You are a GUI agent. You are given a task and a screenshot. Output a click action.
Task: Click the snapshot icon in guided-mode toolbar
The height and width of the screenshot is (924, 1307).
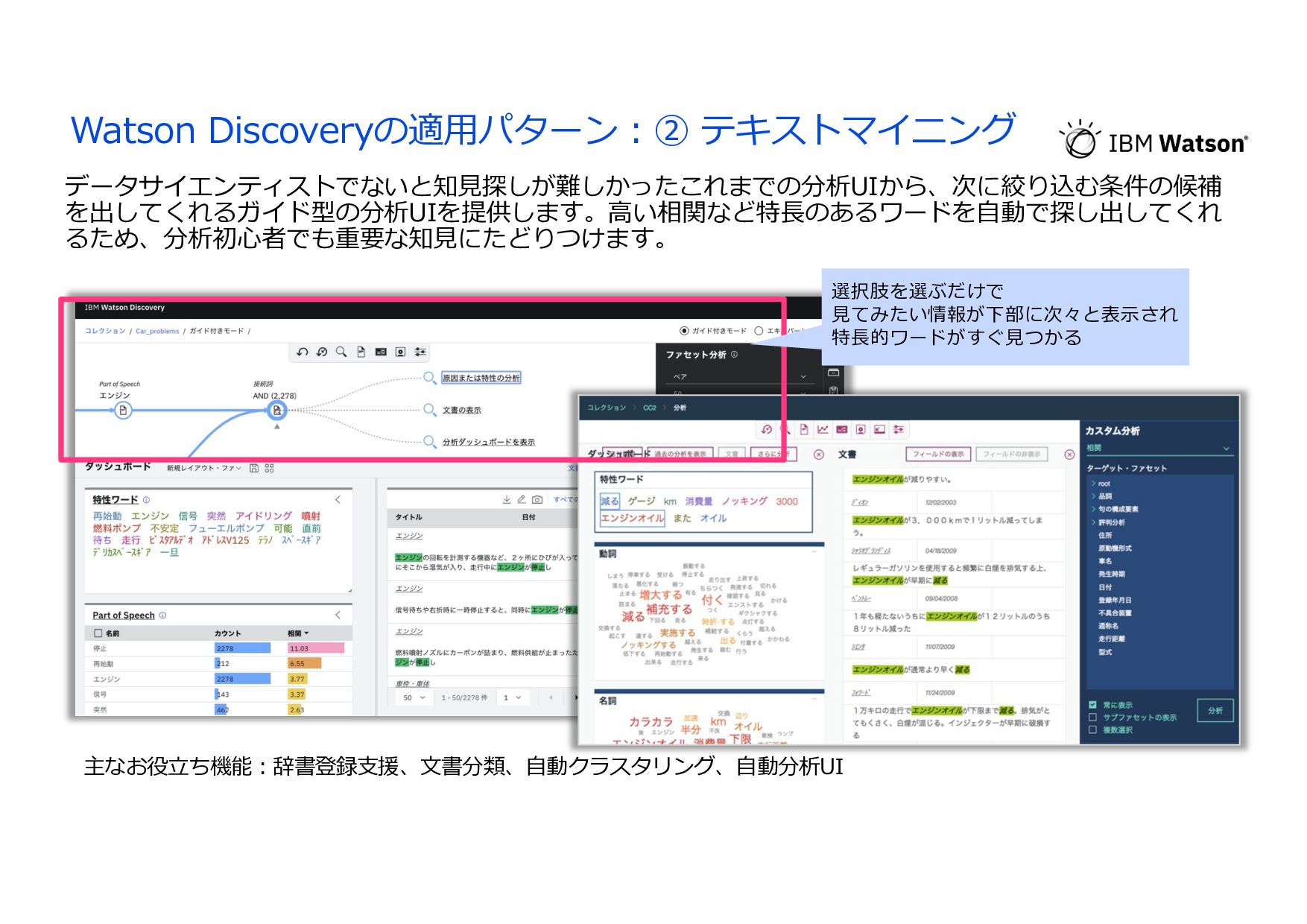tap(400, 352)
